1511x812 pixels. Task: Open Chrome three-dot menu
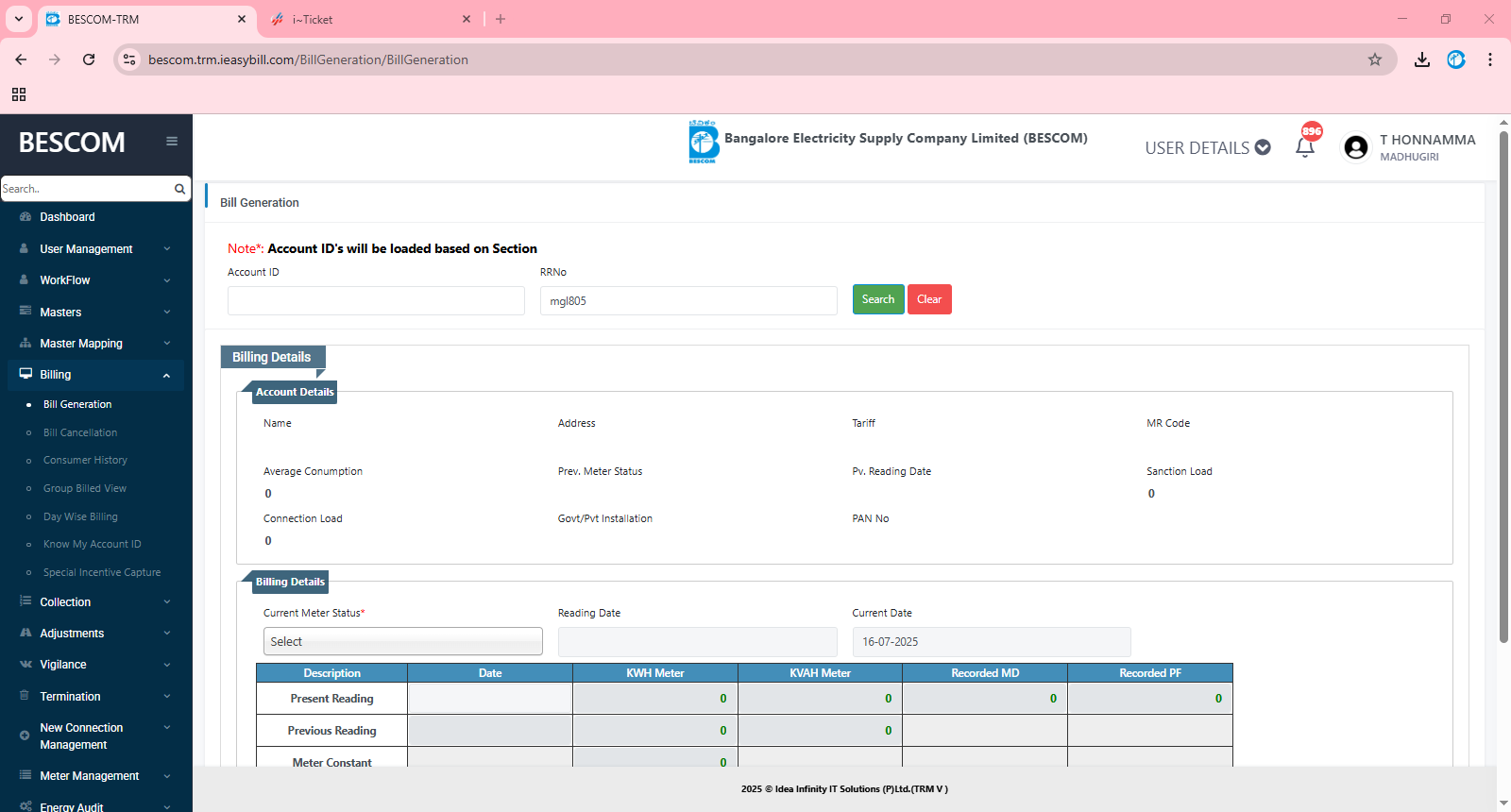[1490, 59]
